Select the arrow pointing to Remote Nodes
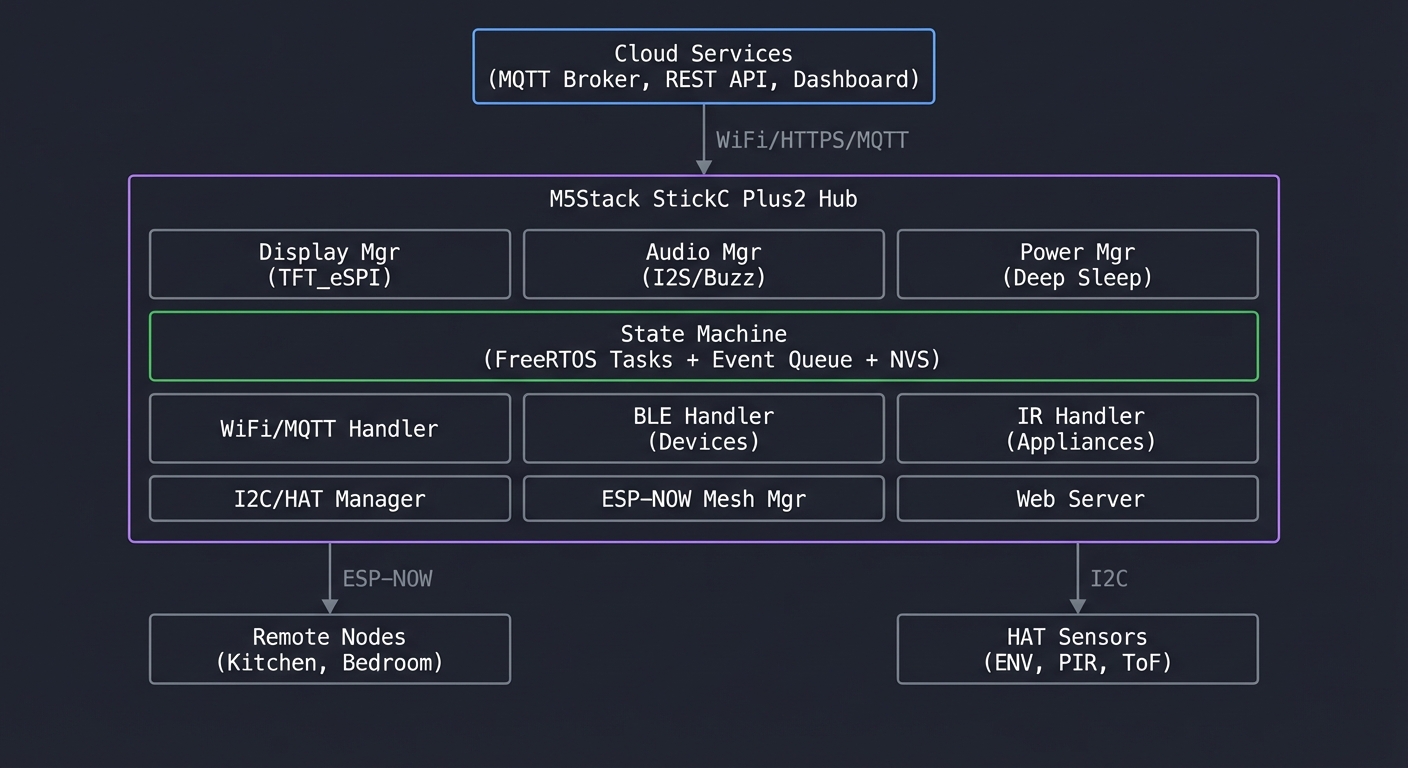The image size is (1408, 768). point(329,577)
